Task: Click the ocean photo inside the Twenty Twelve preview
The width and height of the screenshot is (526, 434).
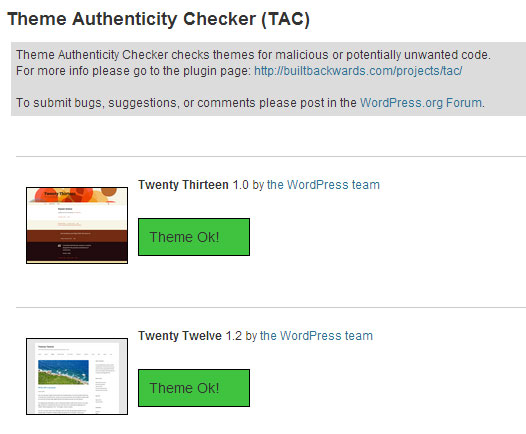Action: click(x=63, y=372)
